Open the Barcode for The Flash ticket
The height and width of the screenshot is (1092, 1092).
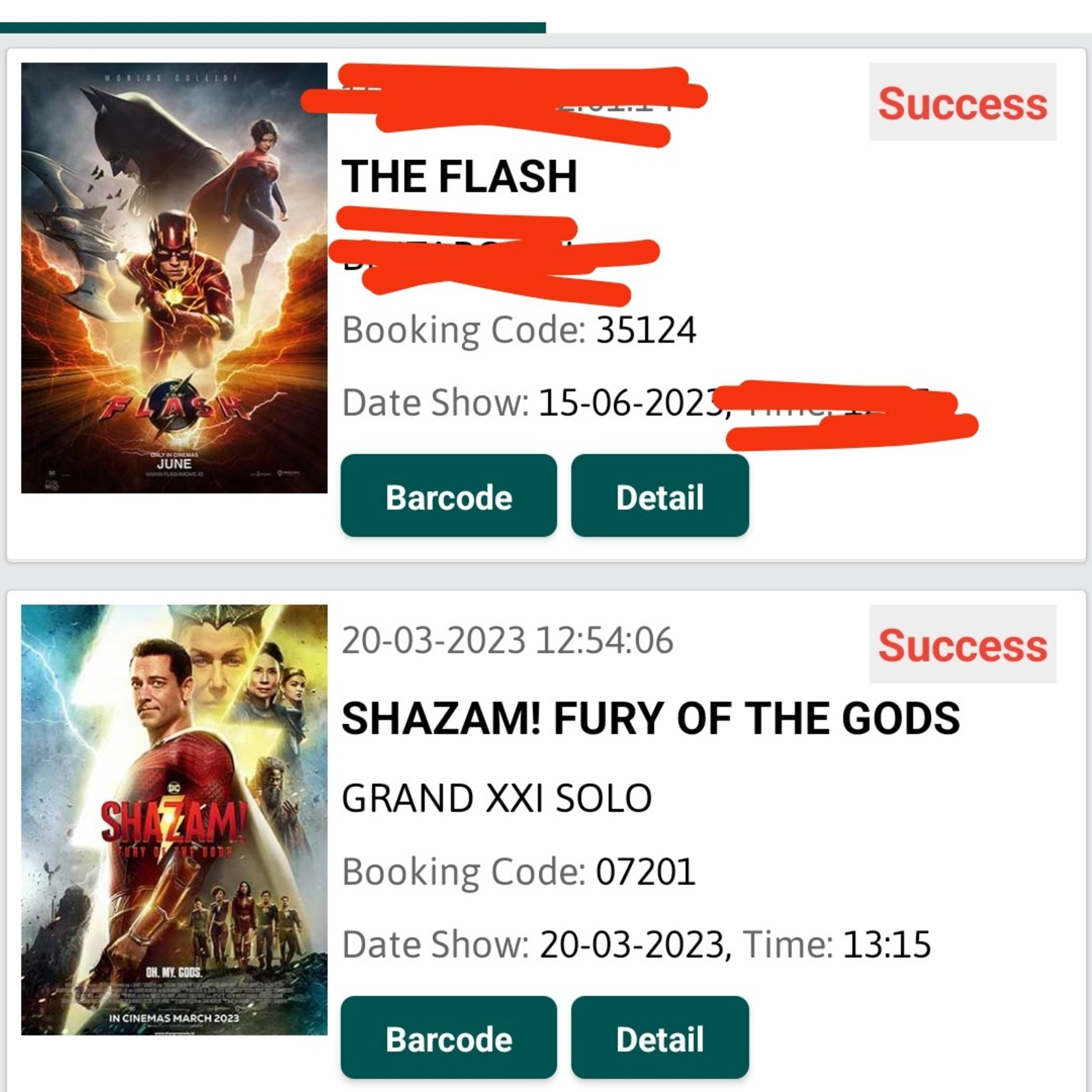point(448,496)
